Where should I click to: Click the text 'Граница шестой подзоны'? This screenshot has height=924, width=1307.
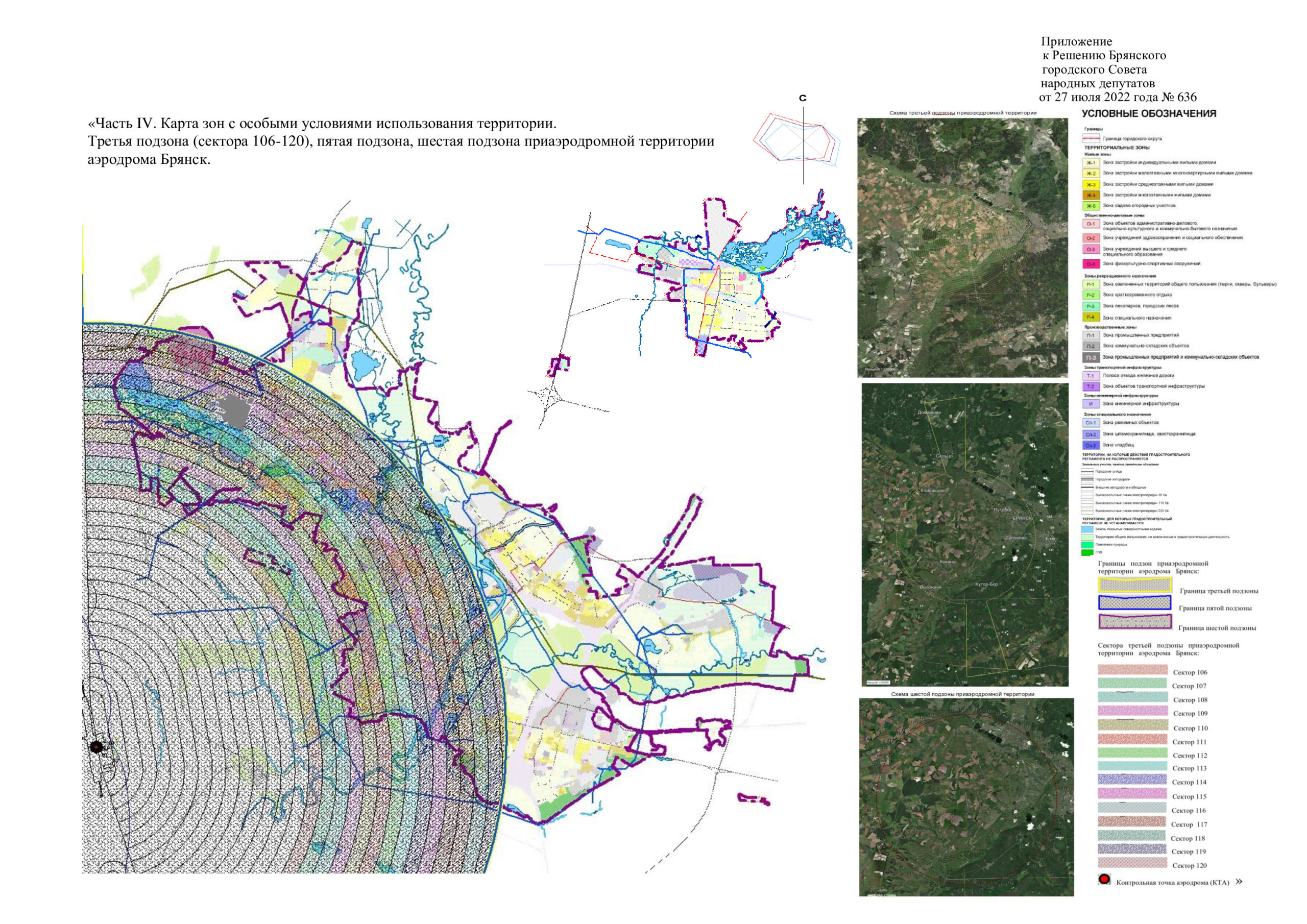coord(1217,628)
